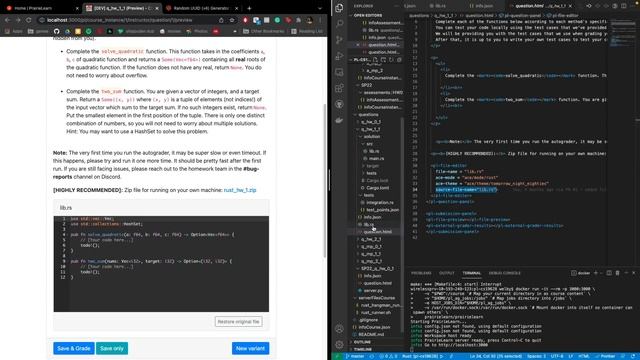Close the terminal panel
Screen dimensions: 640x360
[x=633, y=273]
